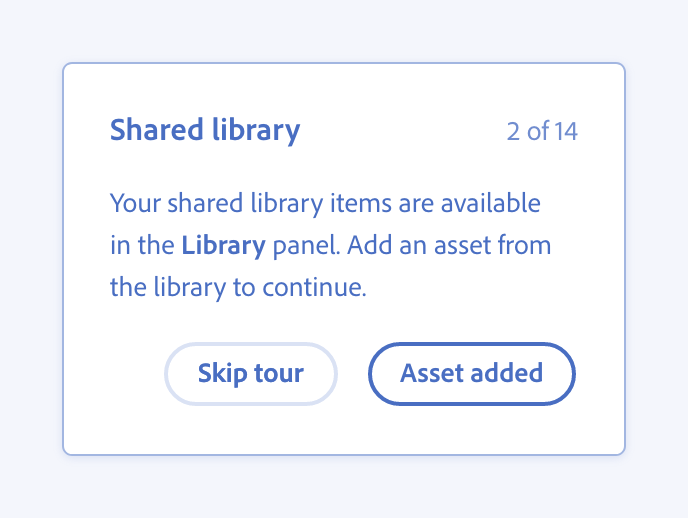Click the Skip tour button
The height and width of the screenshot is (518, 688).
251,374
